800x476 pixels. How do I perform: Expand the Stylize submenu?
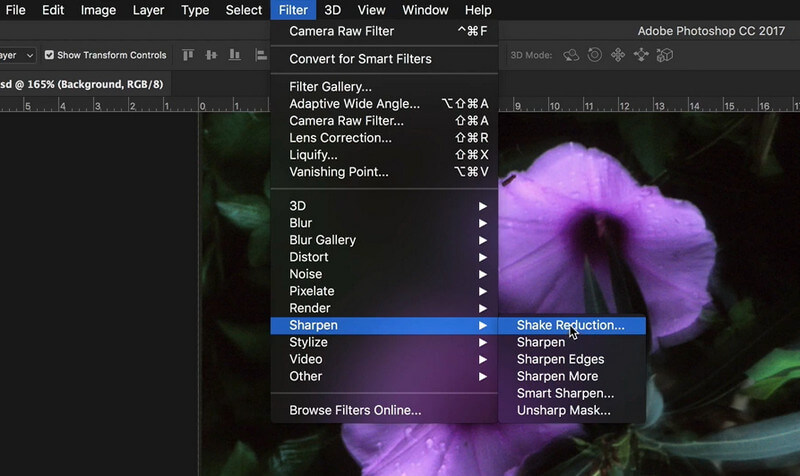pos(384,342)
